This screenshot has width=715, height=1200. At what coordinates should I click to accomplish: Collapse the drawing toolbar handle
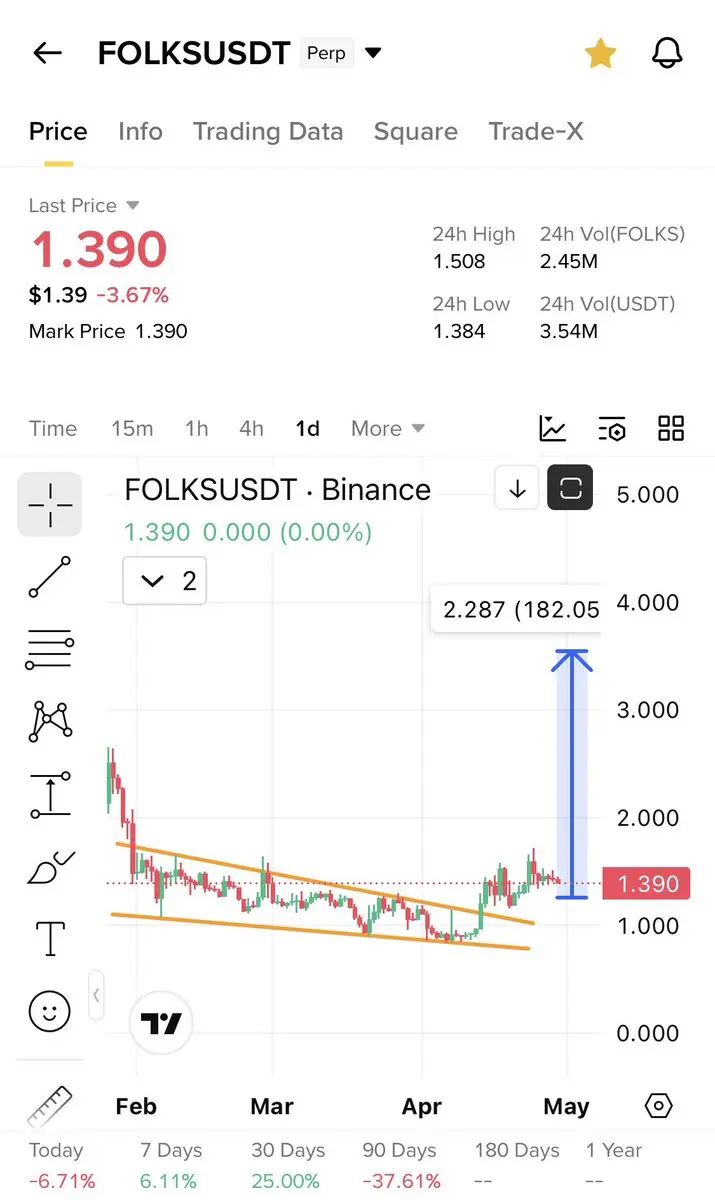(96, 994)
